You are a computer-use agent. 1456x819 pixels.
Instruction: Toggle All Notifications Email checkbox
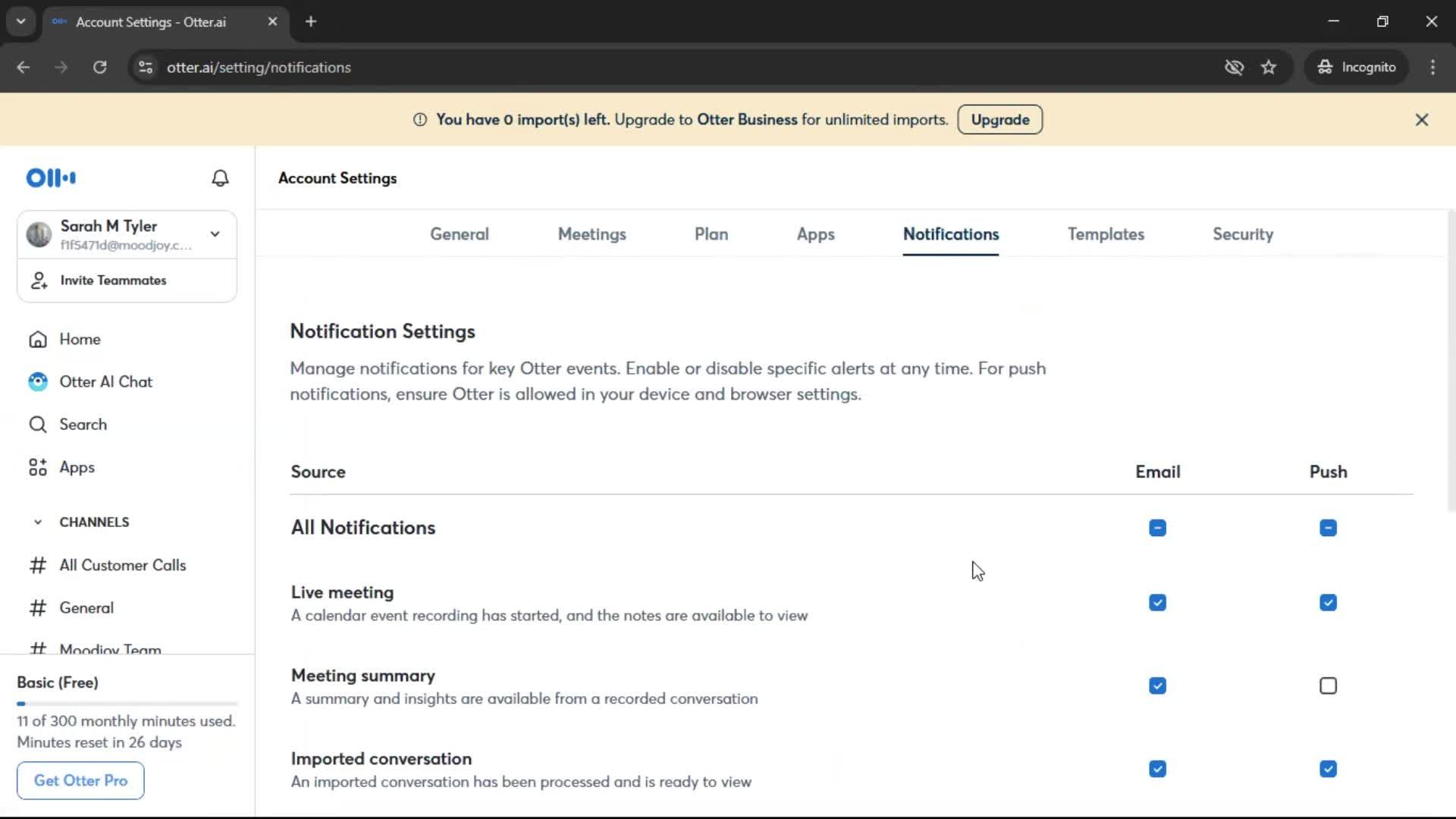(1157, 528)
